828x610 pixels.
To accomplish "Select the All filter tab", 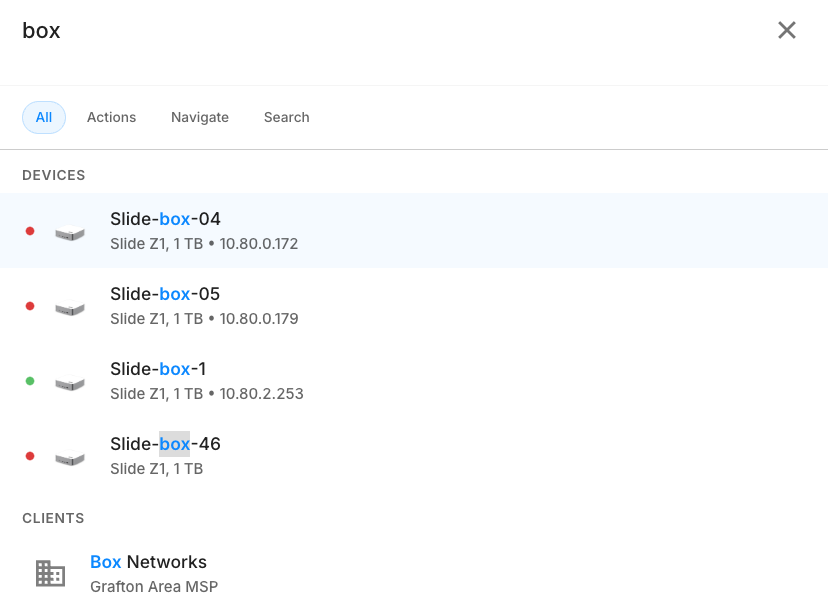I will pyautogui.click(x=44, y=117).
